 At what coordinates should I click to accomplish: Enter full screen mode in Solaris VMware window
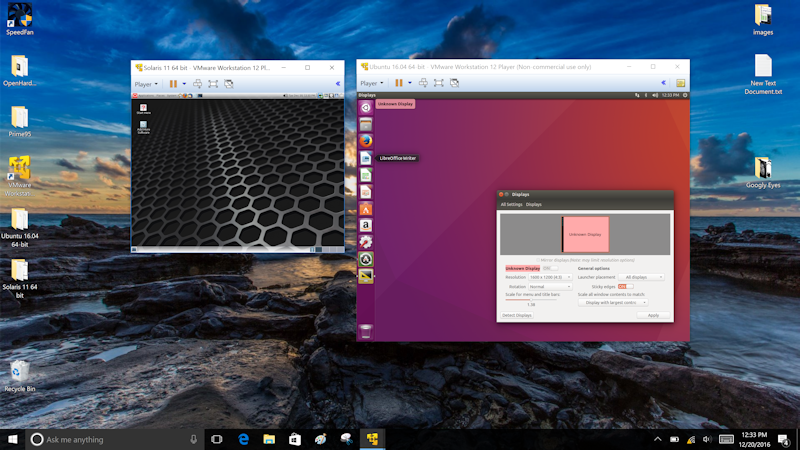(213, 84)
